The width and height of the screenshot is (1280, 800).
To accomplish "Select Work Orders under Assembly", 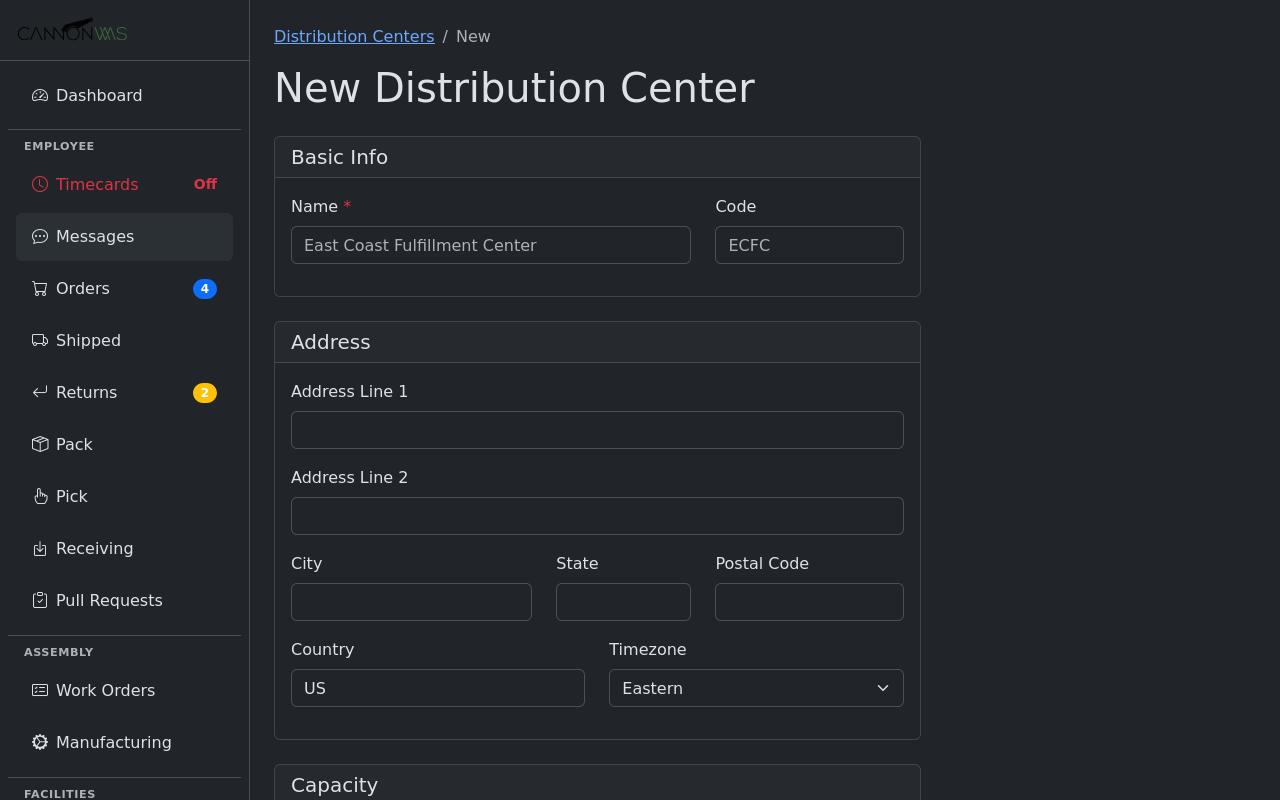I will [105, 690].
